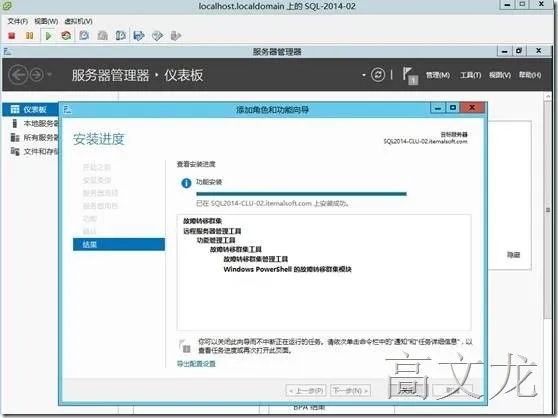Open the notifications flag icon

coord(410,75)
